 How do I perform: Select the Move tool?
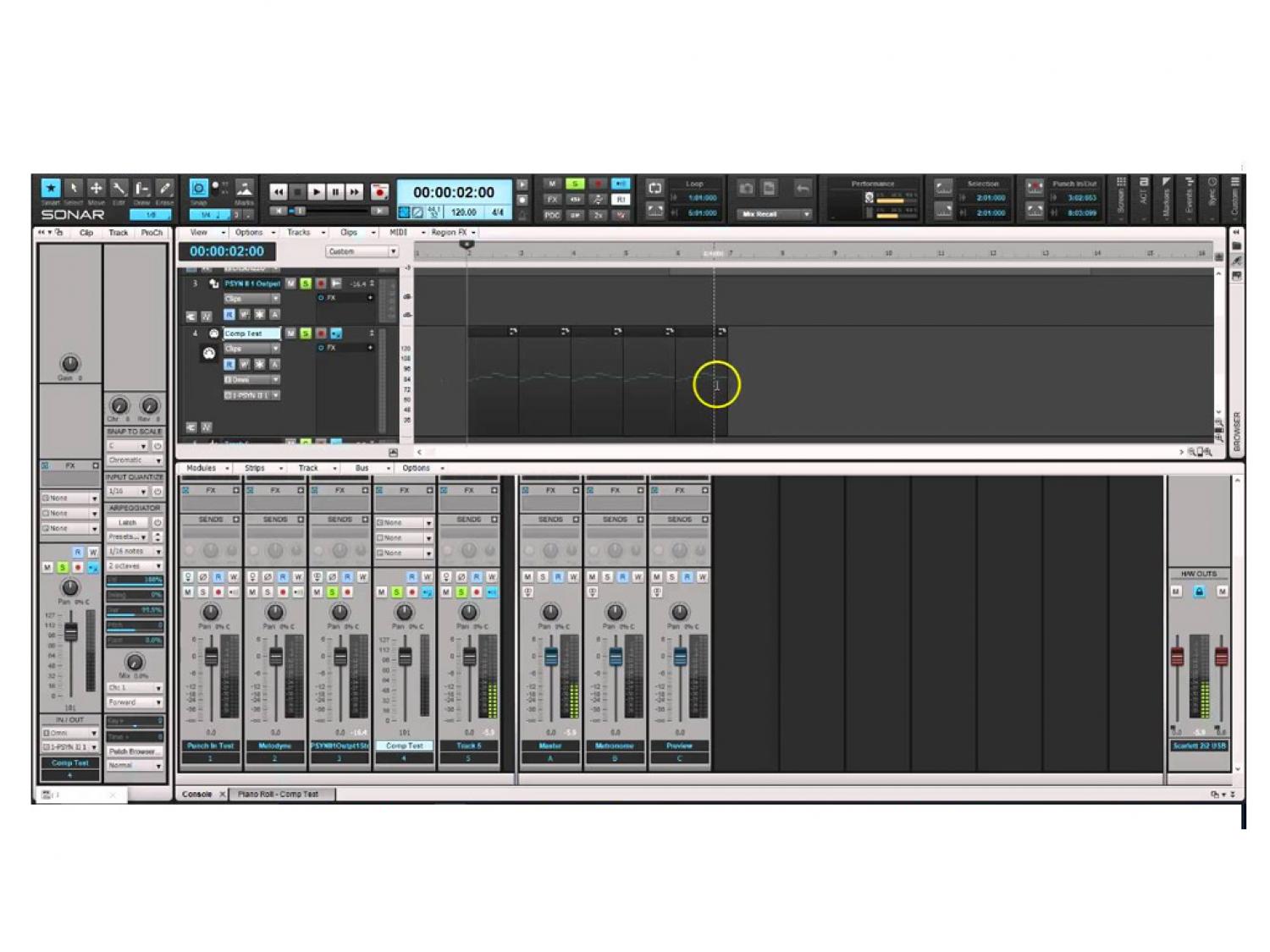click(96, 189)
